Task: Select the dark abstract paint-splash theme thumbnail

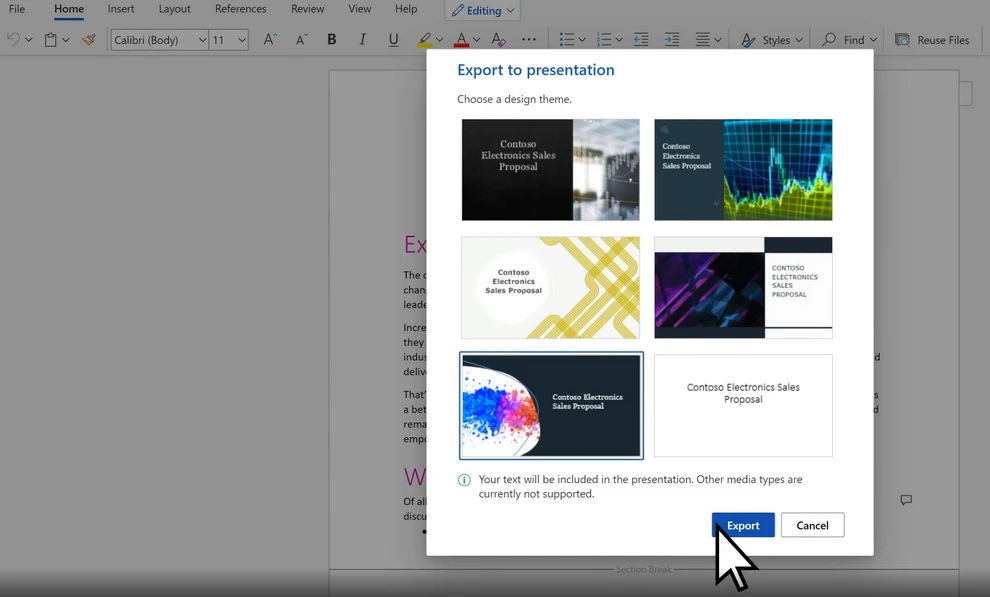Action: pyautogui.click(x=551, y=405)
